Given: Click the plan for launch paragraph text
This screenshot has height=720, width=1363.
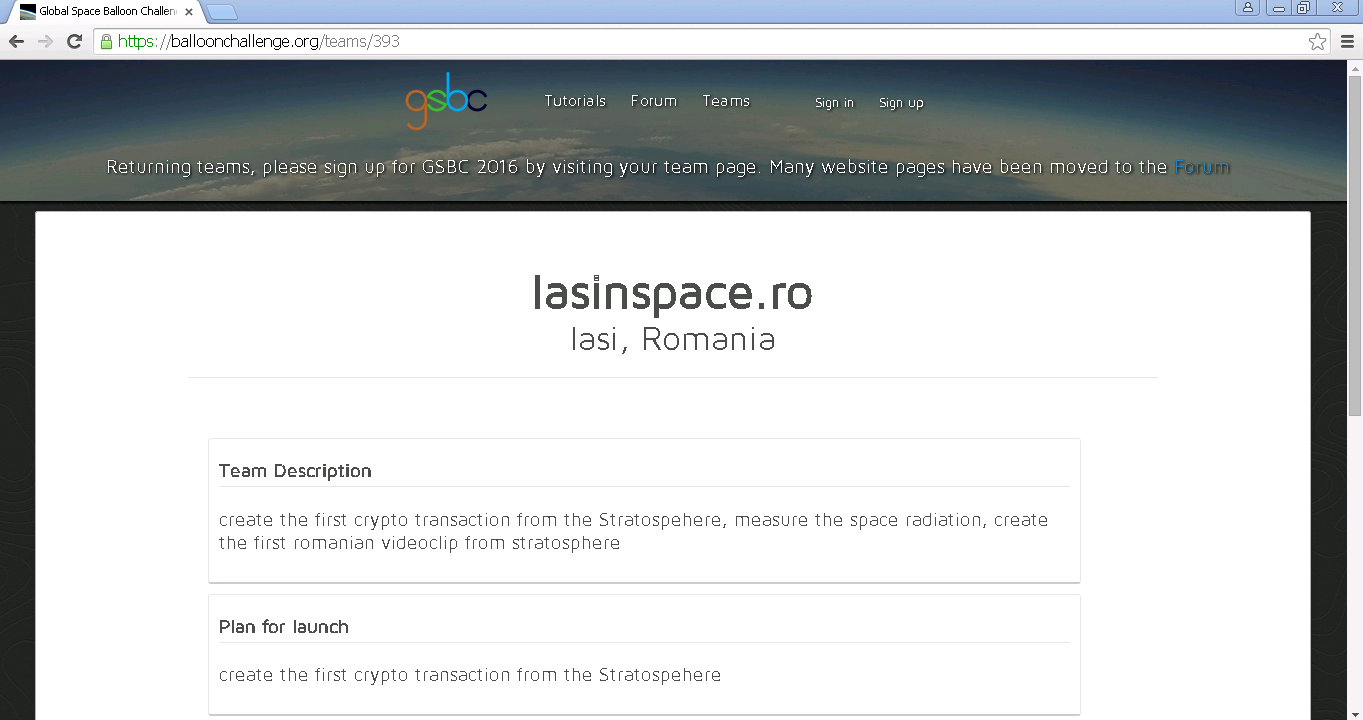Looking at the screenshot, I should click(x=470, y=675).
